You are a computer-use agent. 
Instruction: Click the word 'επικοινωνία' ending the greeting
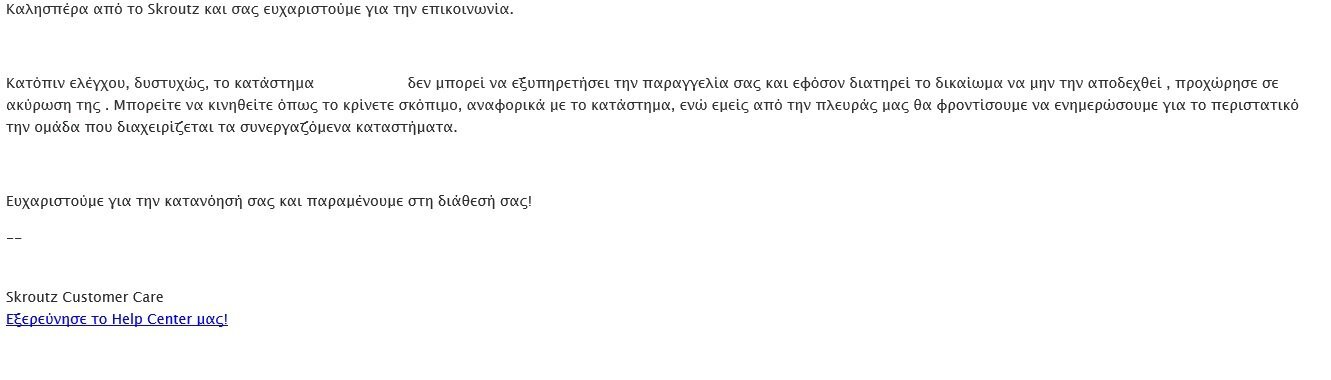(472, 10)
